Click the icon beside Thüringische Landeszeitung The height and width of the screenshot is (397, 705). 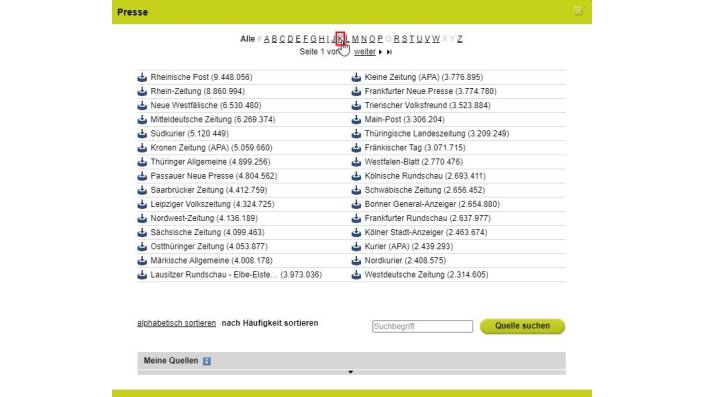[x=356, y=134]
